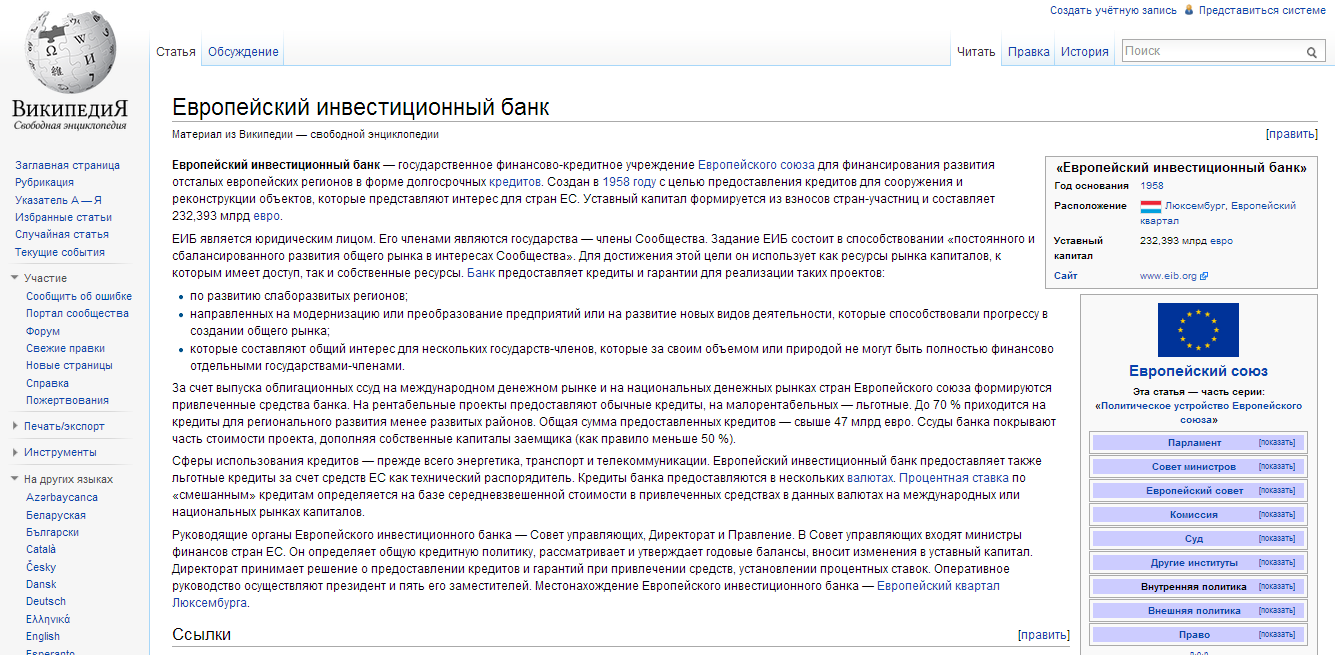Click Сообщить об ошибке link
Image resolution: width=1335 pixels, height=655 pixels.
pyautogui.click(x=79, y=296)
